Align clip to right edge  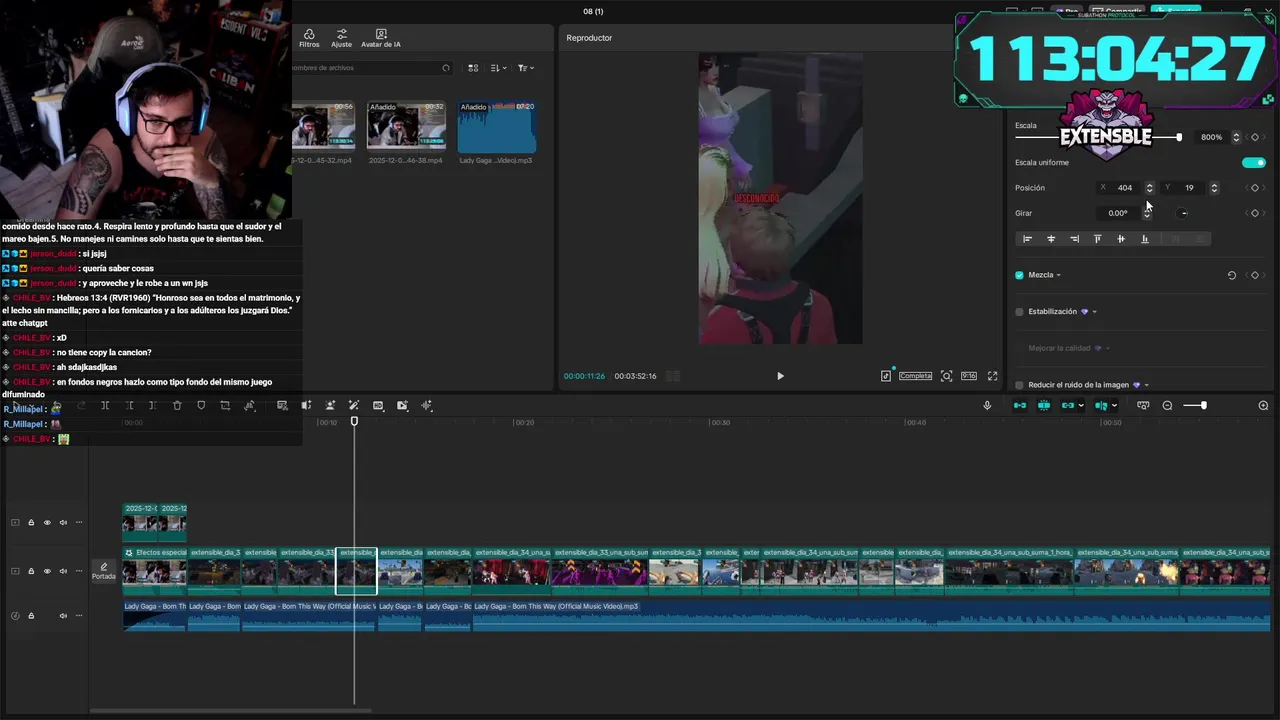pos(1074,239)
